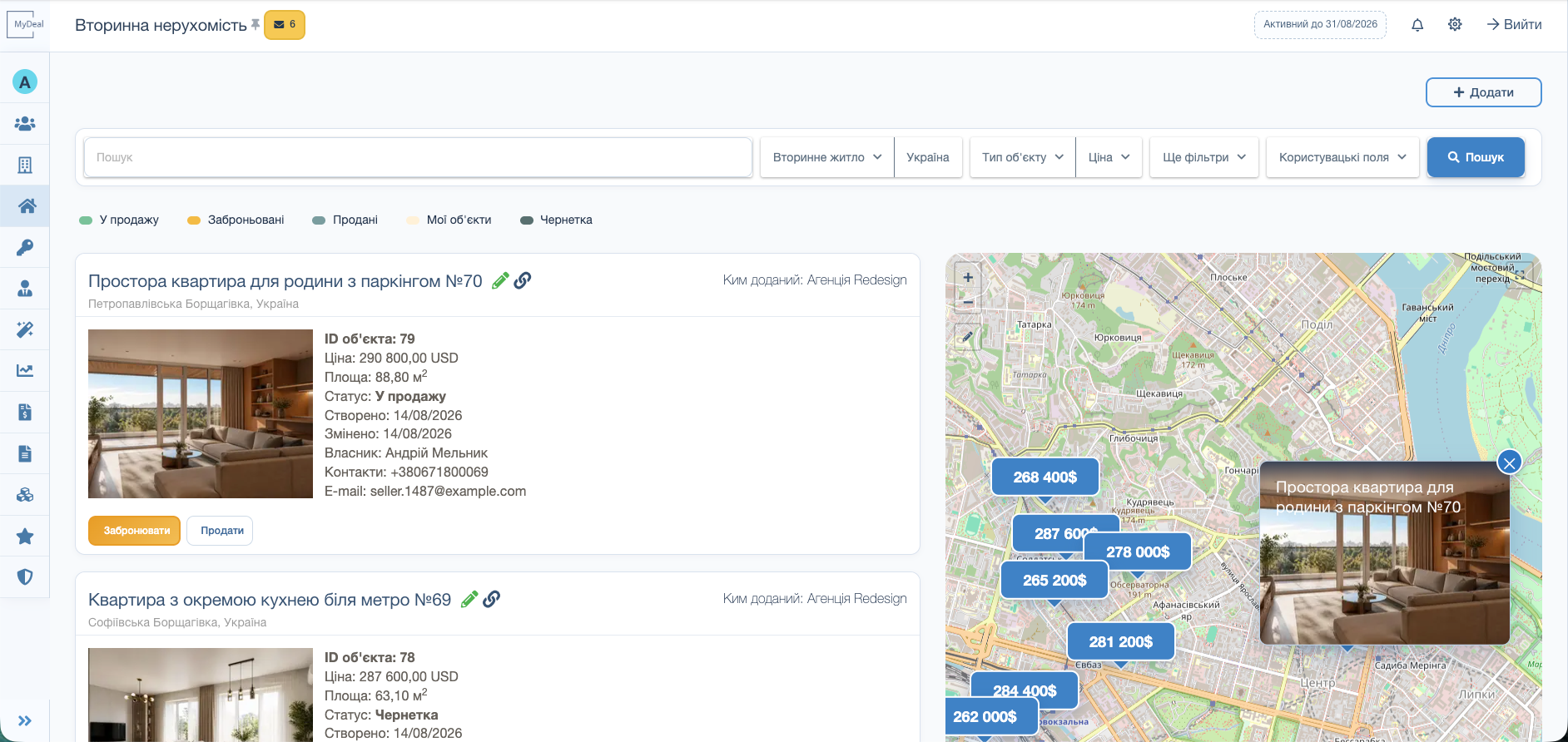Open the shield icon in sidebar
Viewport: 1568px width, 742px height.
point(25,577)
